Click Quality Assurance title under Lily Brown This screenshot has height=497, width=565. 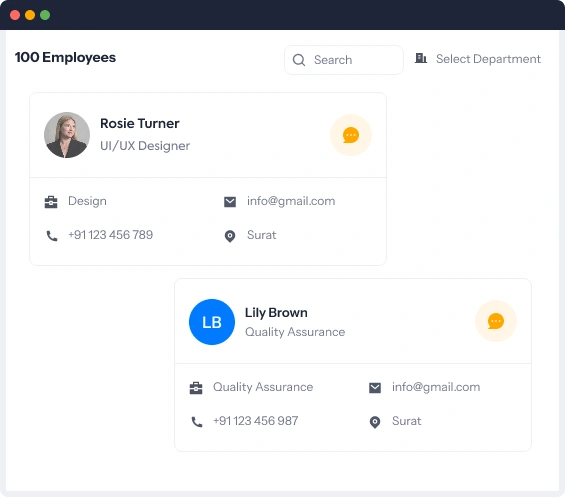pyautogui.click(x=295, y=332)
